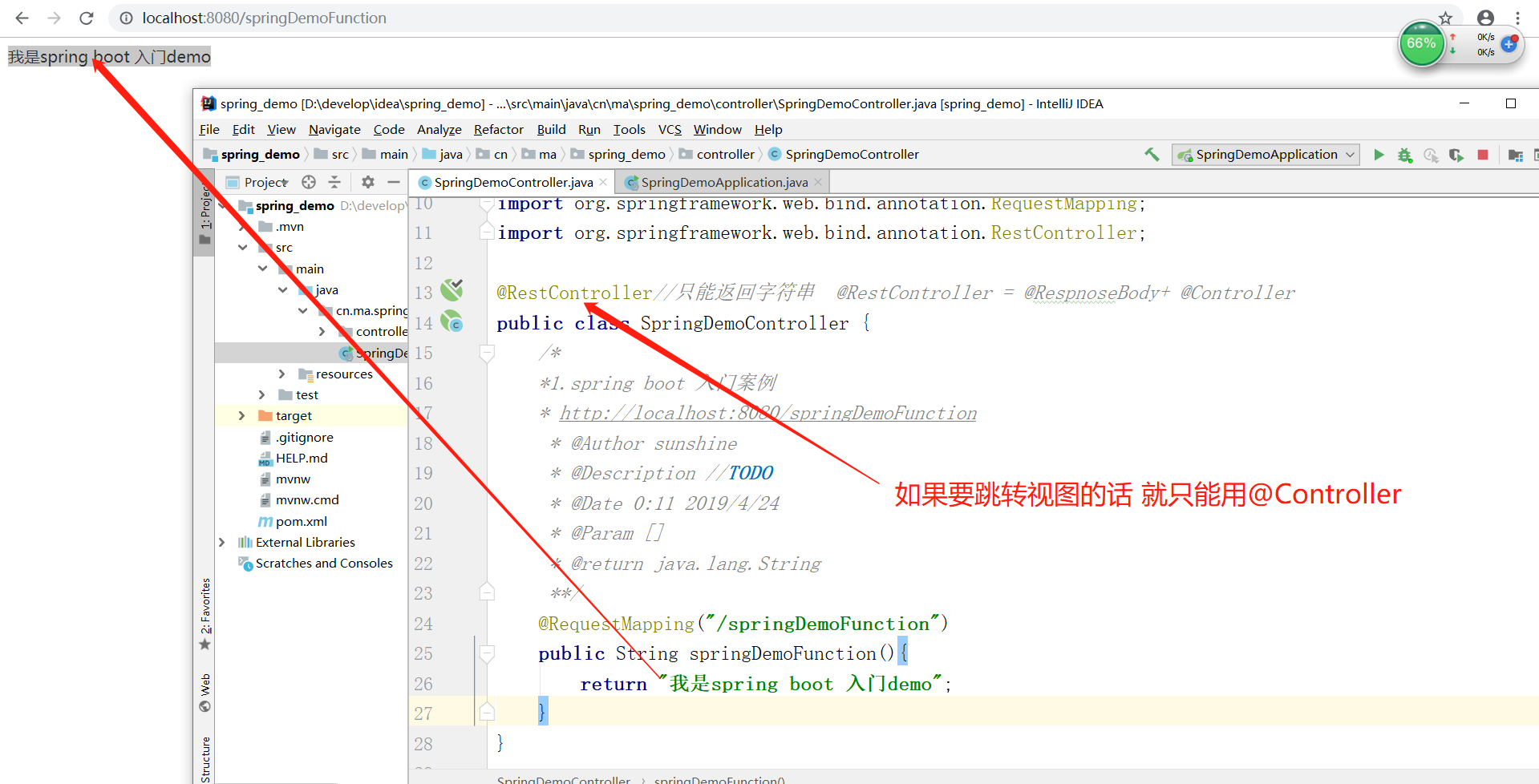Click the blue plus accelerator icon
Viewport: 1539px width, 784px height.
[x=1509, y=44]
